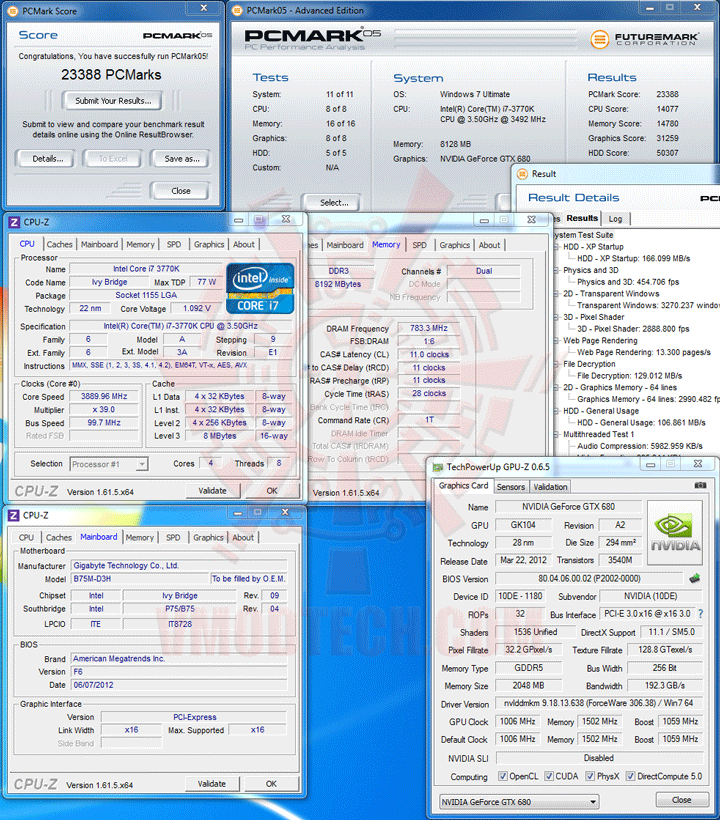Collapse the HDD - General Usage node
The width and height of the screenshot is (720, 820).
point(557,411)
